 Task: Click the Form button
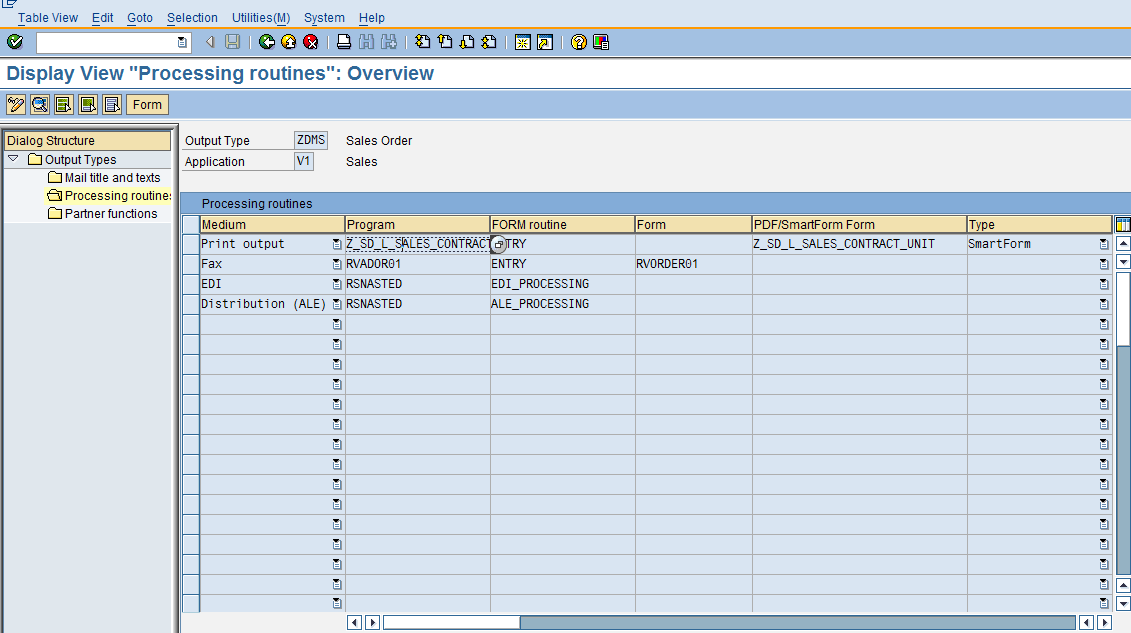pos(146,104)
